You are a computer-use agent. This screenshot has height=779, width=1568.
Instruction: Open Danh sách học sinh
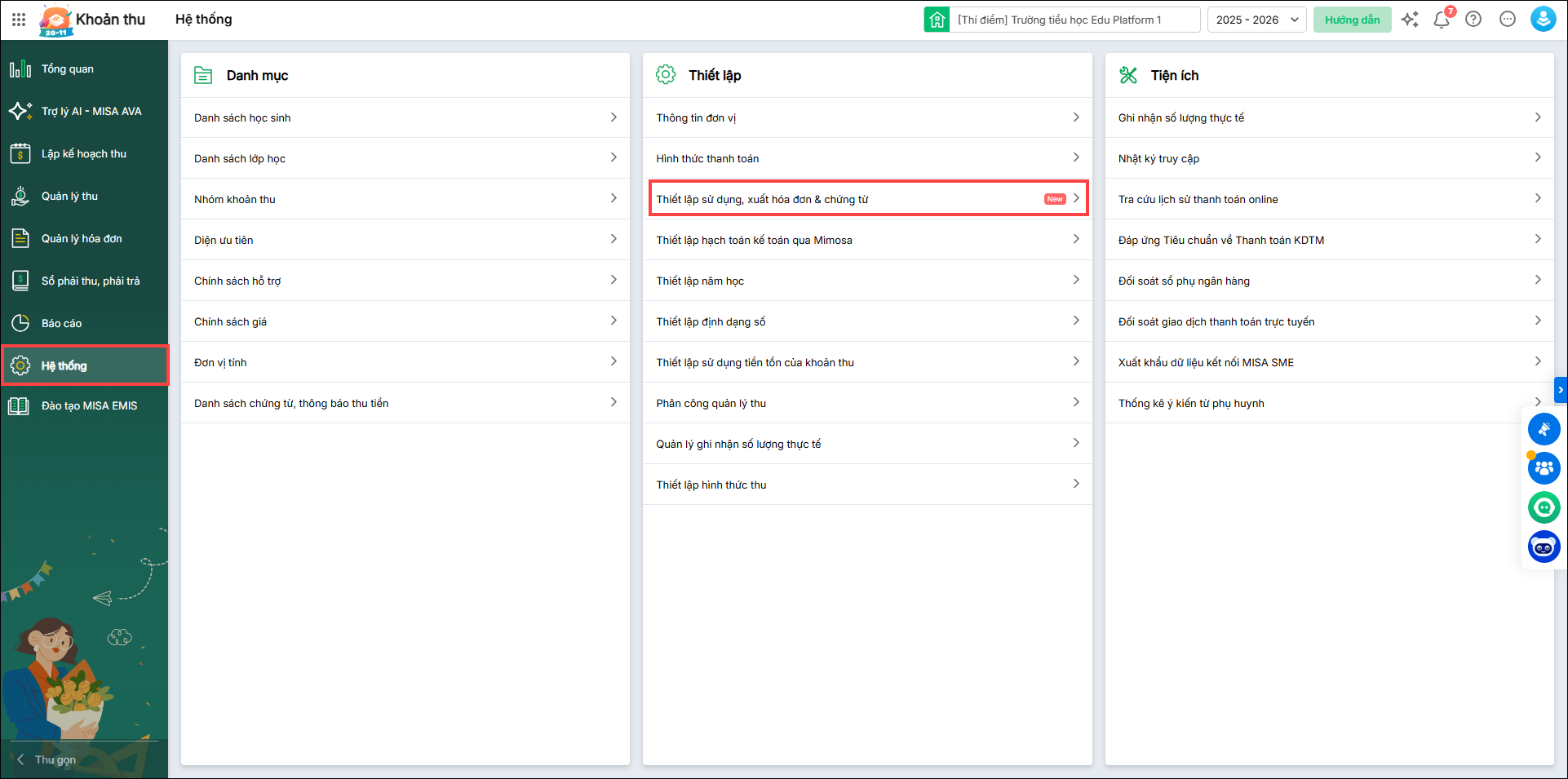(x=405, y=118)
